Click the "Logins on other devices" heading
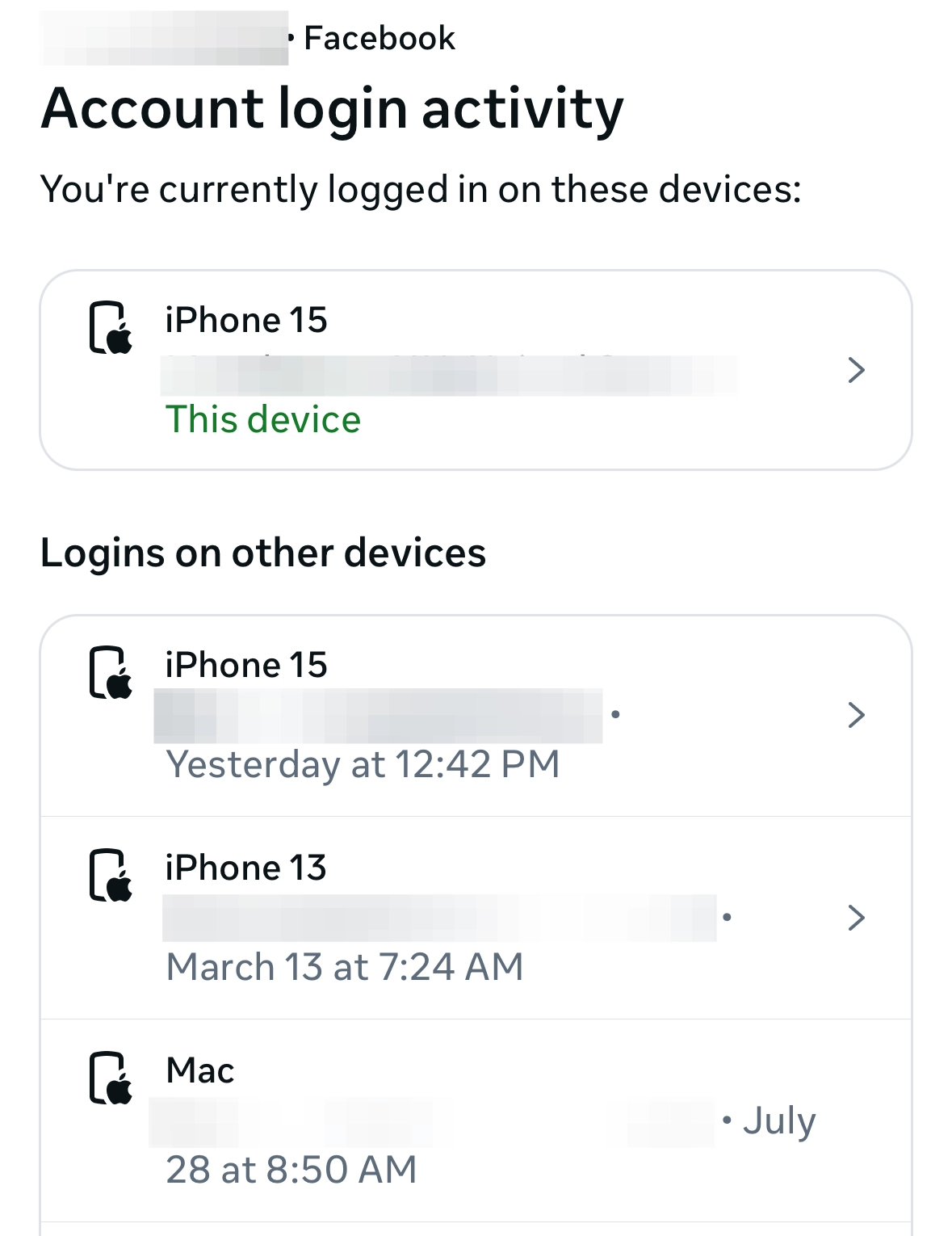The height and width of the screenshot is (1236, 952). tap(263, 553)
